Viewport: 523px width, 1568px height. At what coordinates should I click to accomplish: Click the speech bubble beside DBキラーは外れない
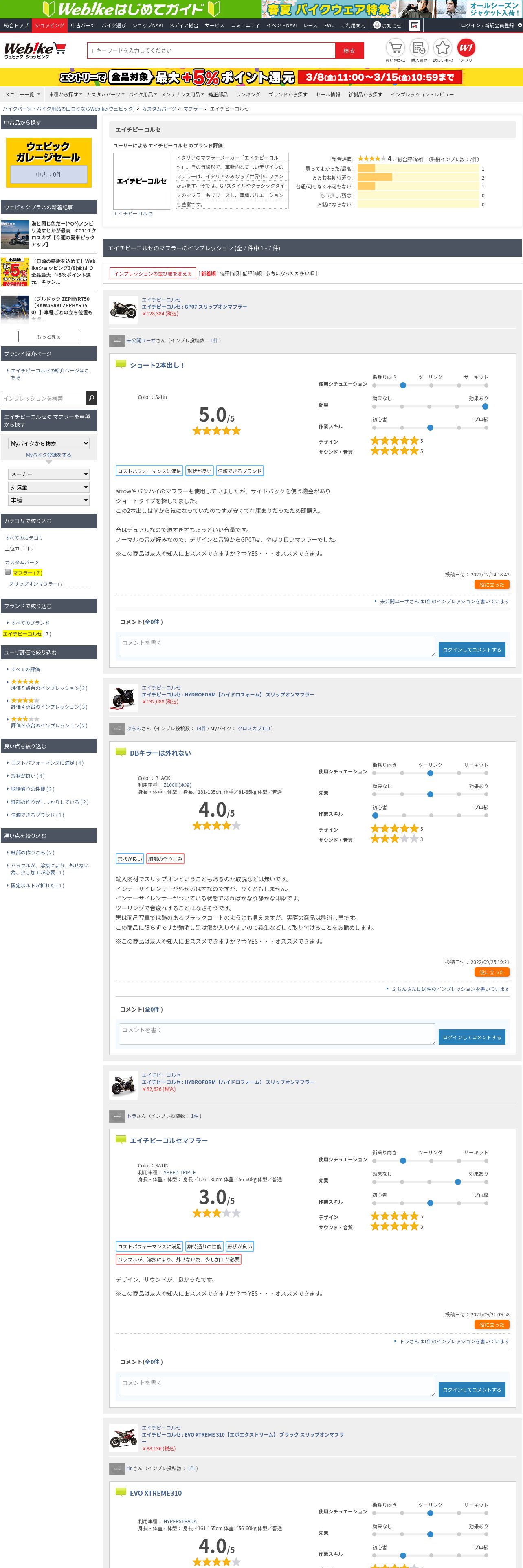point(121,752)
